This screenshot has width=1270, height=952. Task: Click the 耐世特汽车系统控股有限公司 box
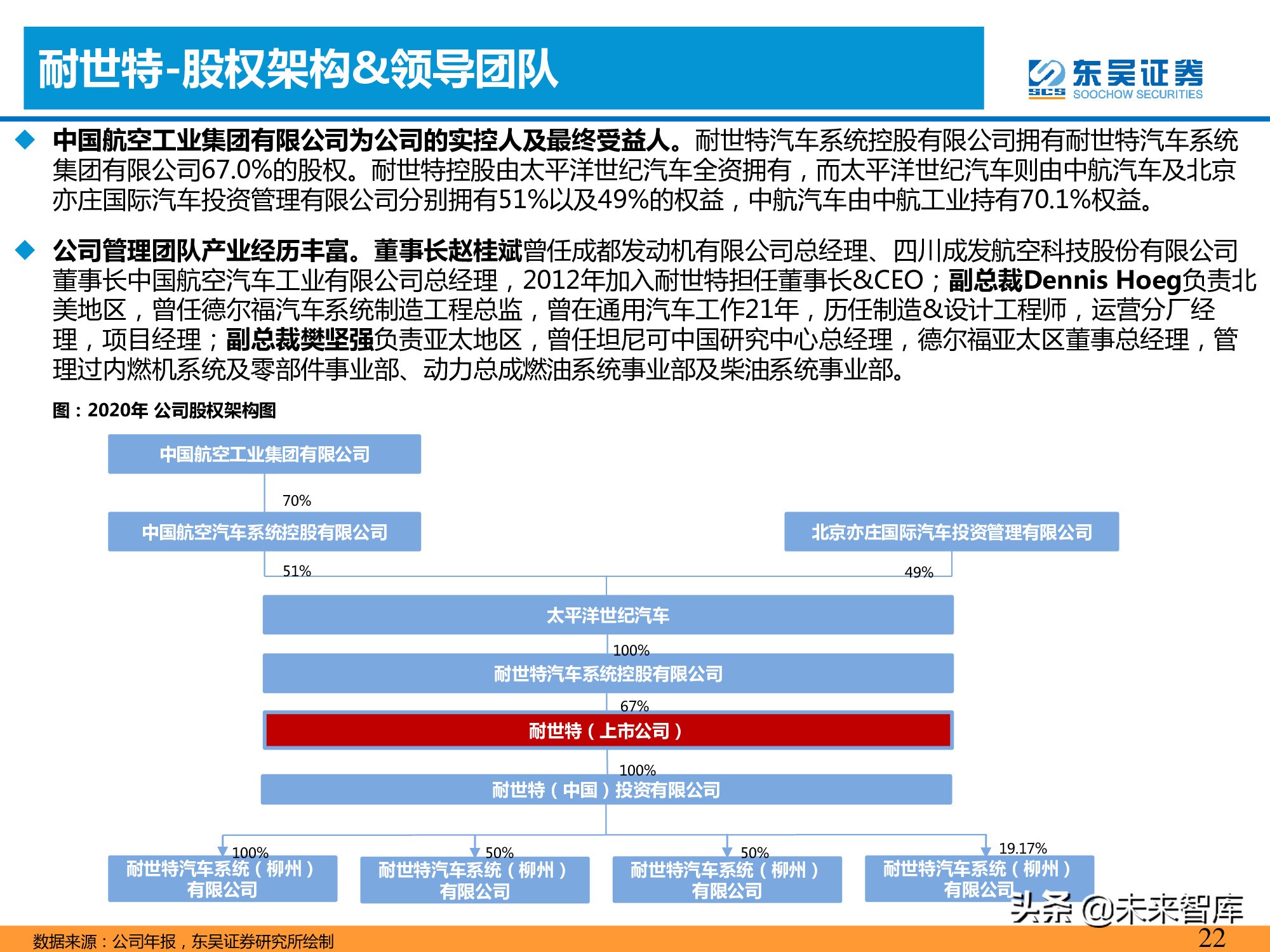coord(608,673)
